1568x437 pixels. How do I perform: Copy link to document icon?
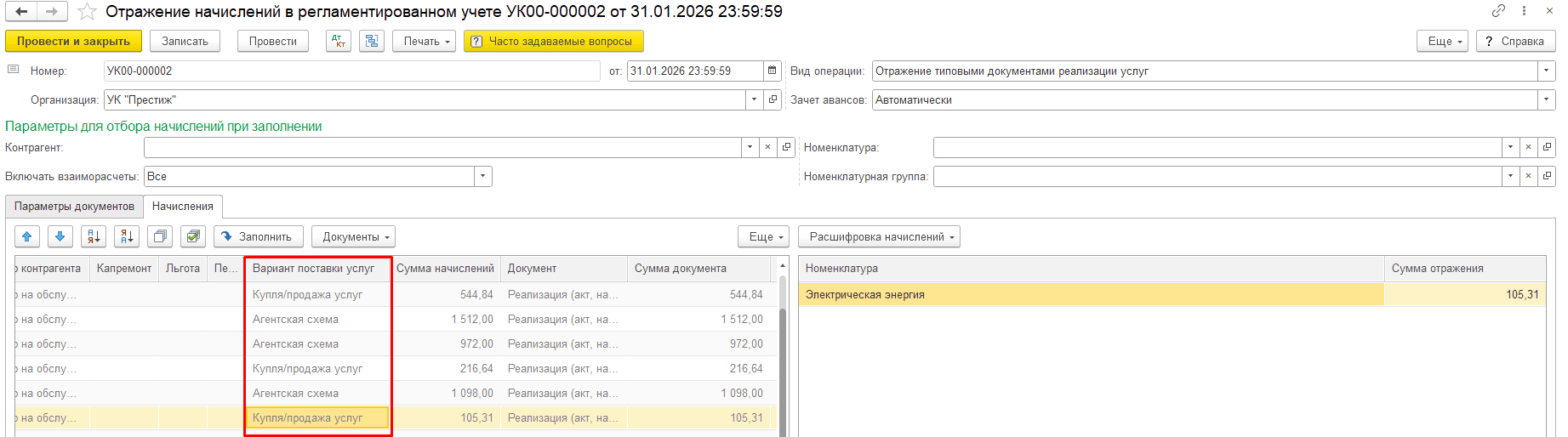1498,11
